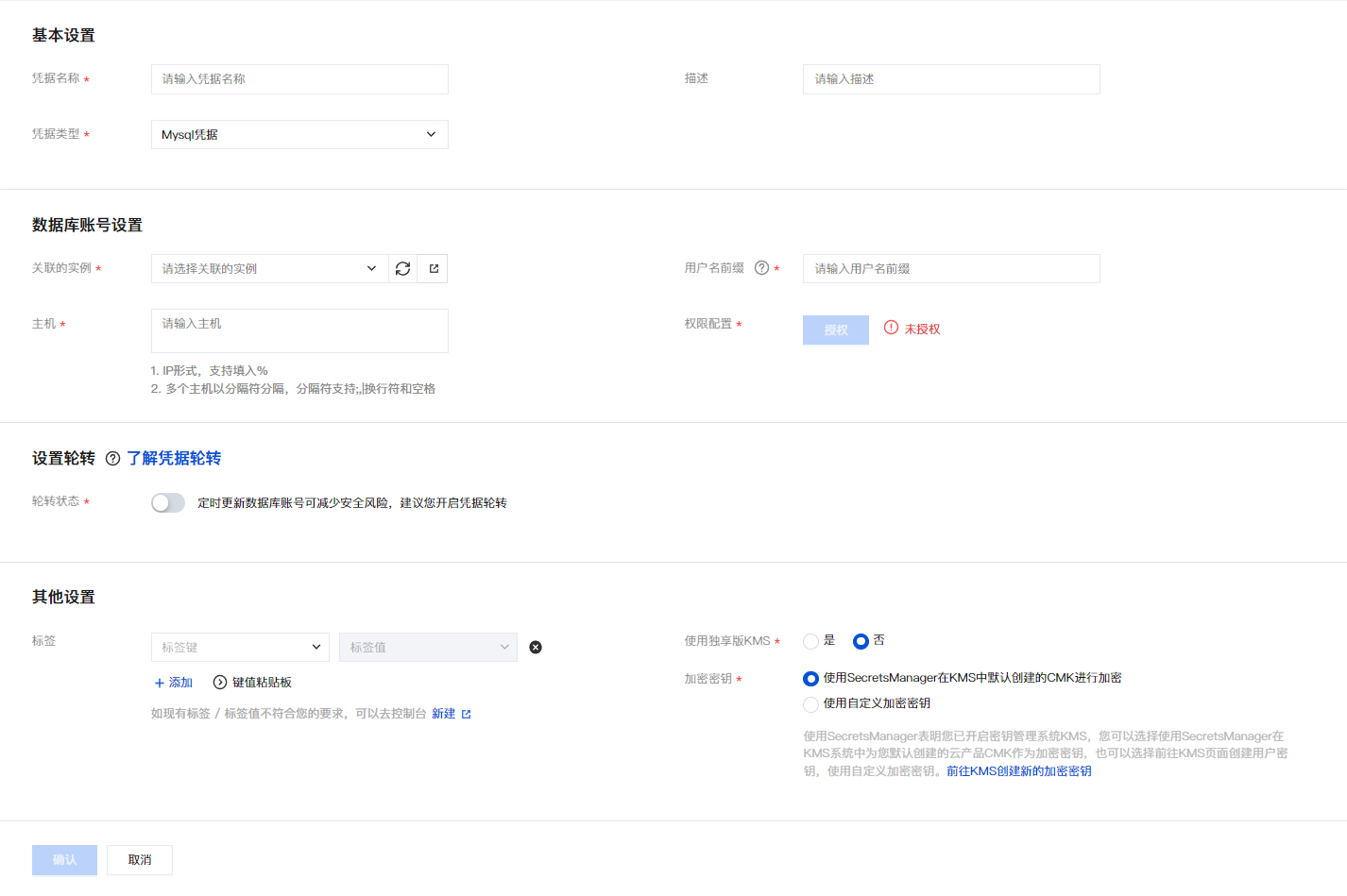
Task: Click the 授权 button
Action: click(x=835, y=330)
